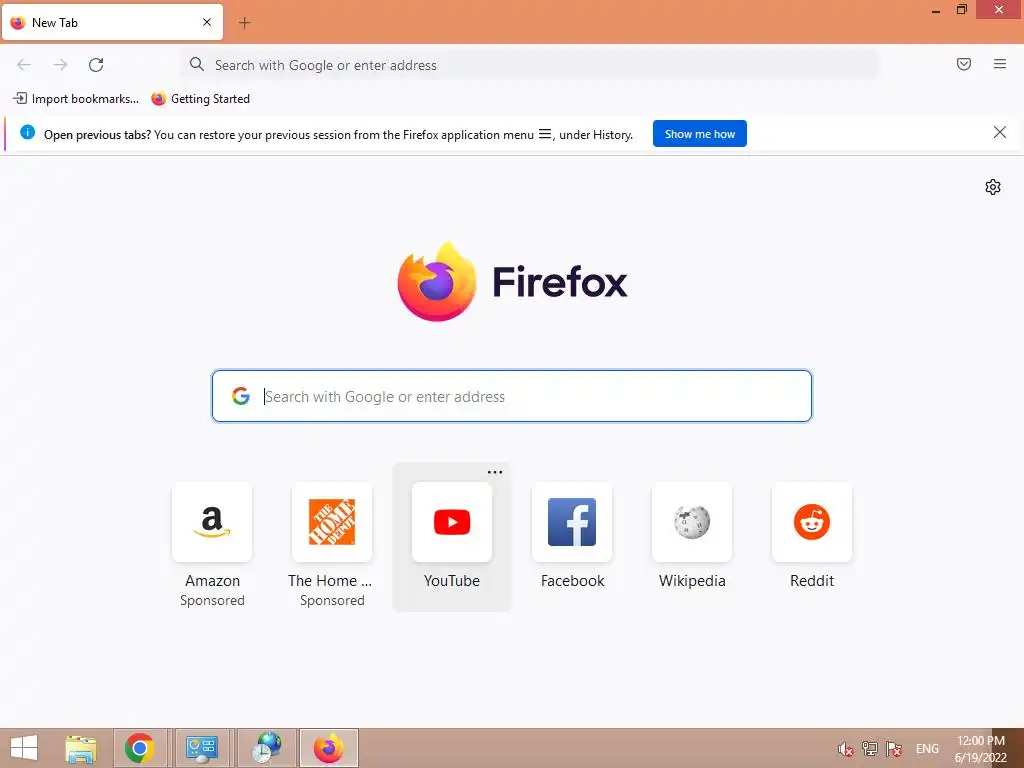Go back with the back arrow
This screenshot has width=1024, height=768.
coord(24,65)
